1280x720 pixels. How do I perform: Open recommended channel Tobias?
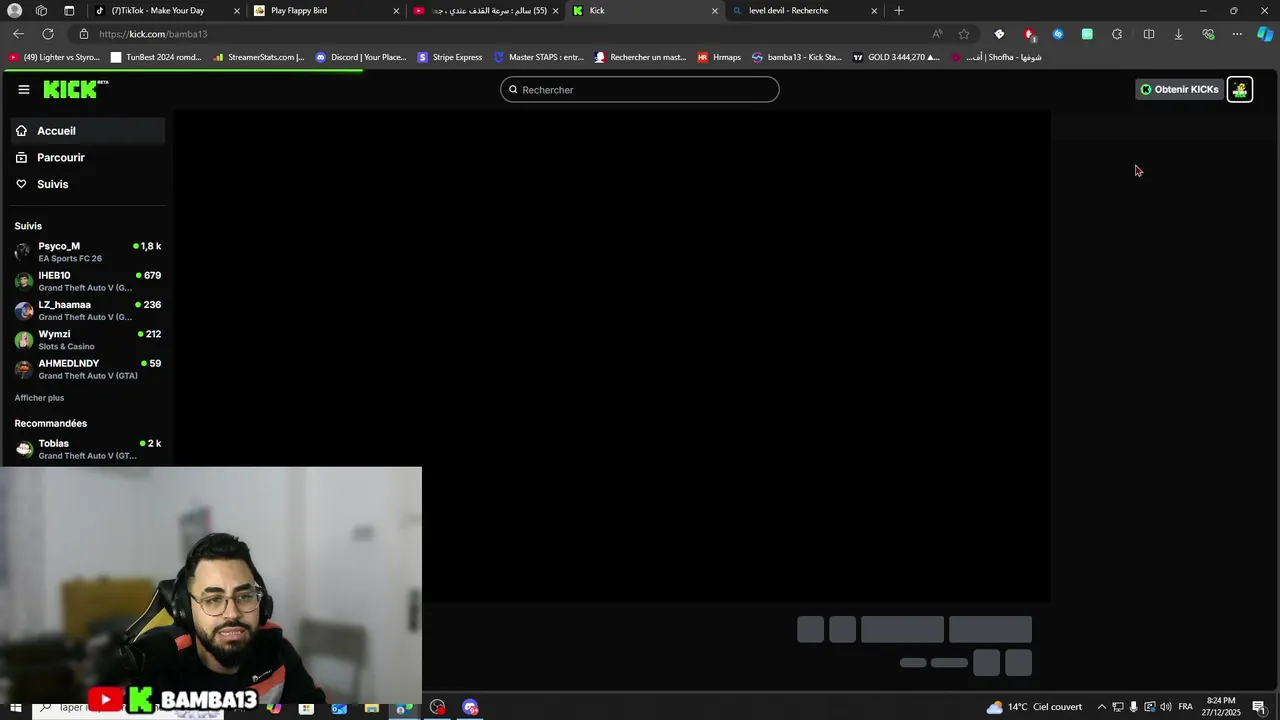pos(88,449)
